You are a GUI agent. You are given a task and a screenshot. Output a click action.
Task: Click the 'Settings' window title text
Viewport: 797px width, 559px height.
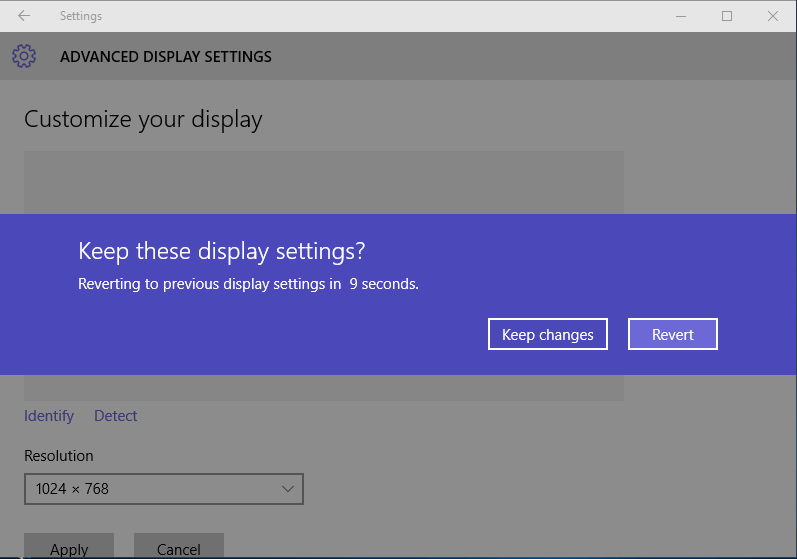[x=81, y=16]
